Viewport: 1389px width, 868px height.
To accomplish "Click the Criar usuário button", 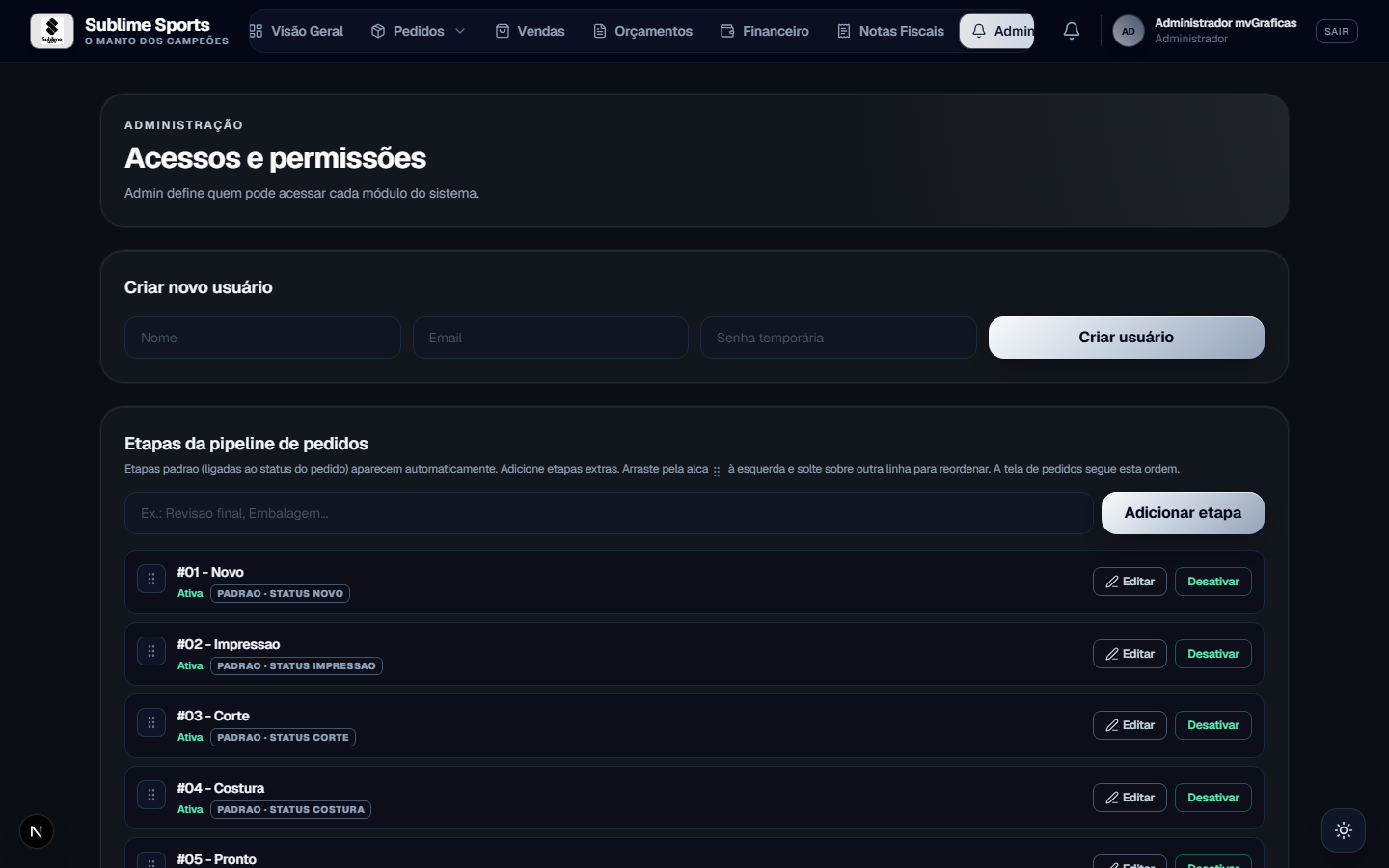I will tap(1126, 338).
